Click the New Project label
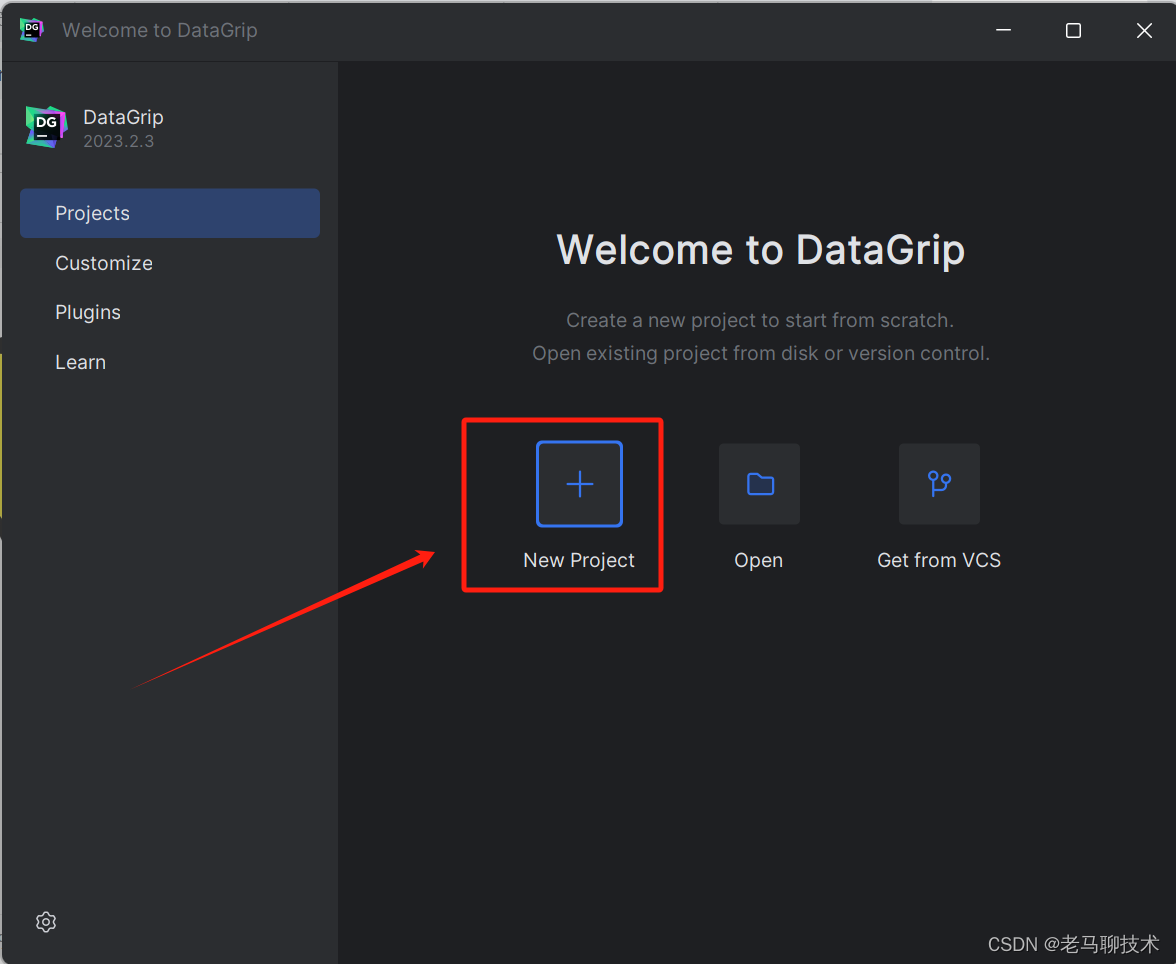The image size is (1176, 964). tap(579, 560)
